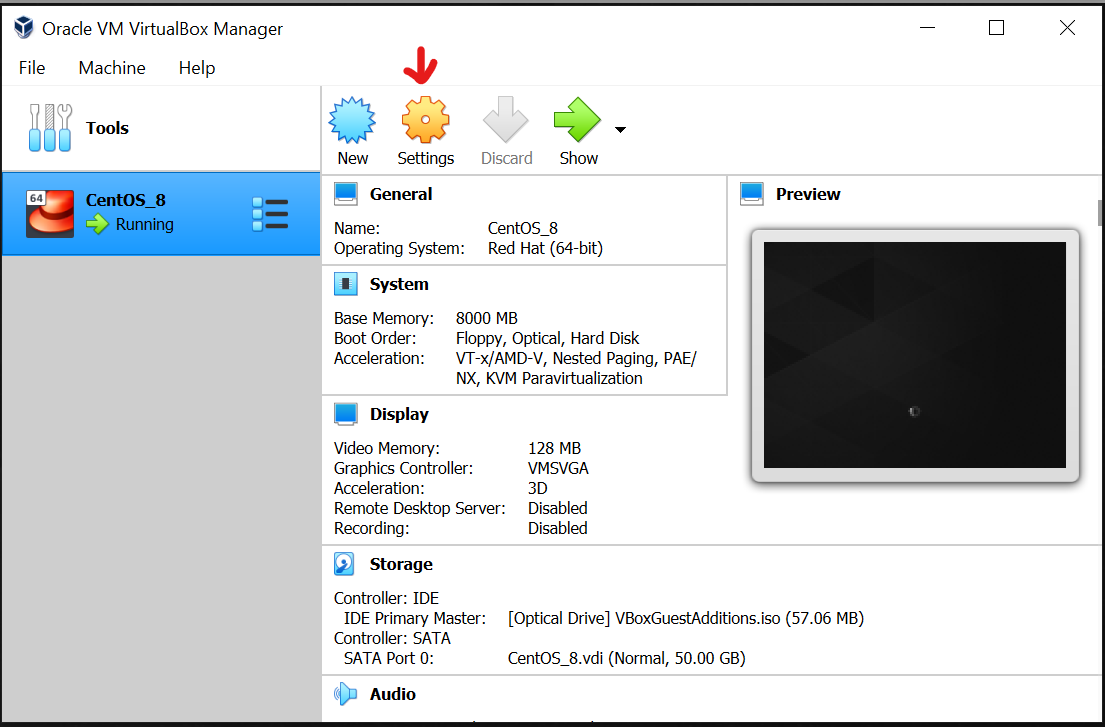Viewport: 1105px width, 727px height.
Task: Click the System section chip icon
Action: 345,285
